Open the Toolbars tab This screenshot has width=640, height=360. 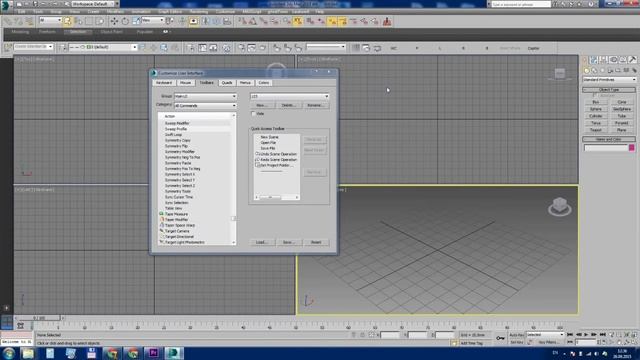(207, 82)
